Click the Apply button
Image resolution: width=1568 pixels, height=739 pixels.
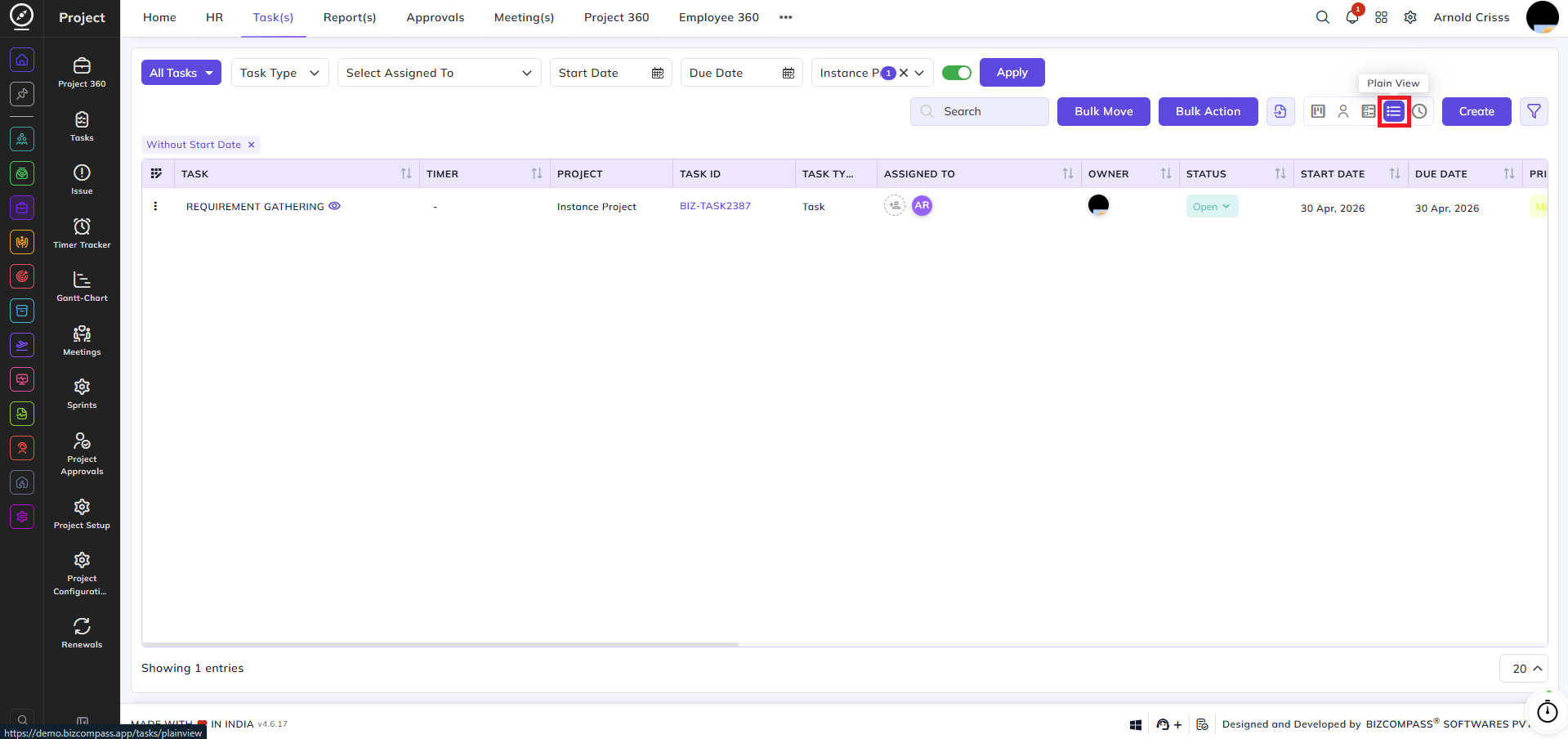coord(1012,72)
